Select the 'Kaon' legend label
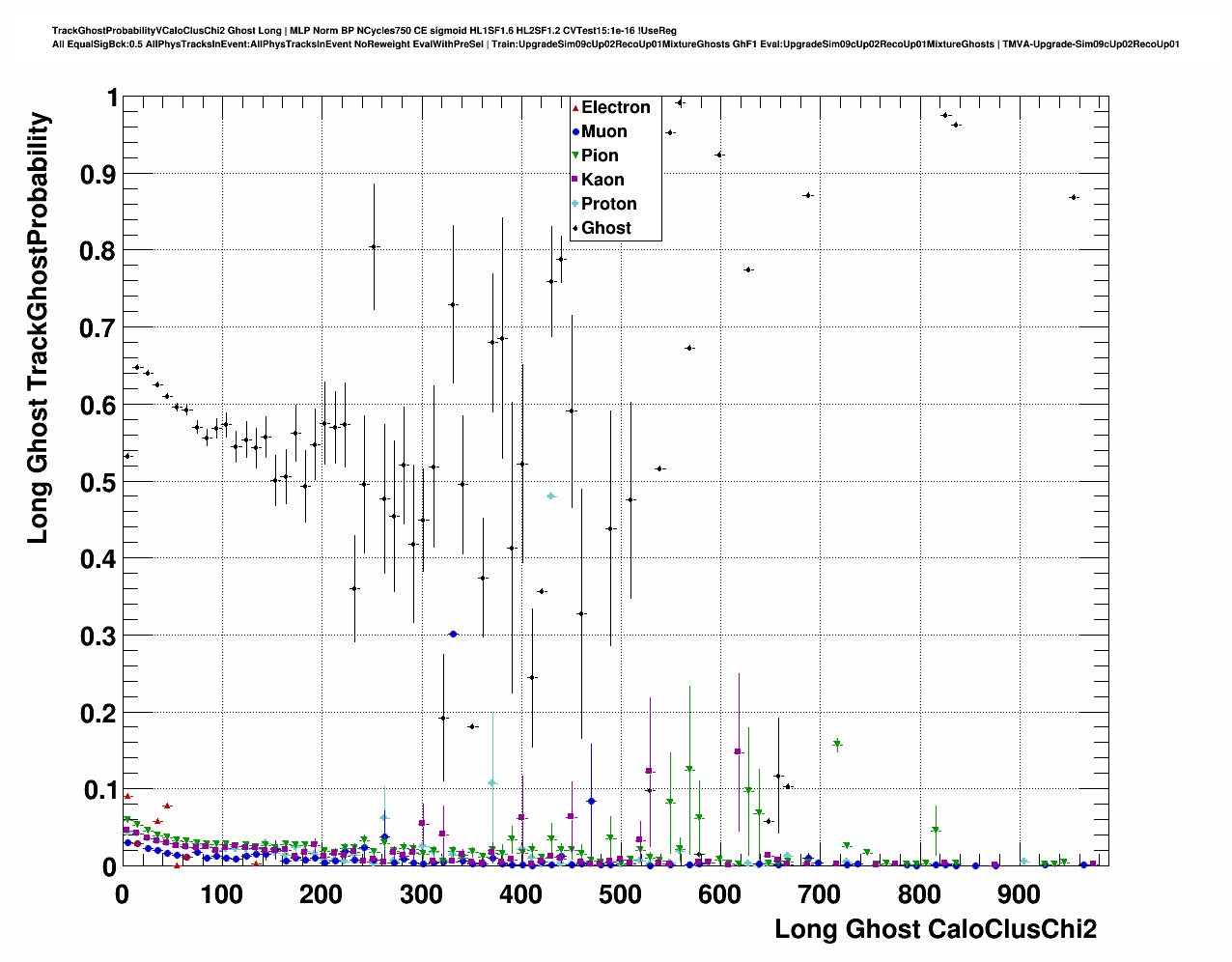 [x=603, y=180]
